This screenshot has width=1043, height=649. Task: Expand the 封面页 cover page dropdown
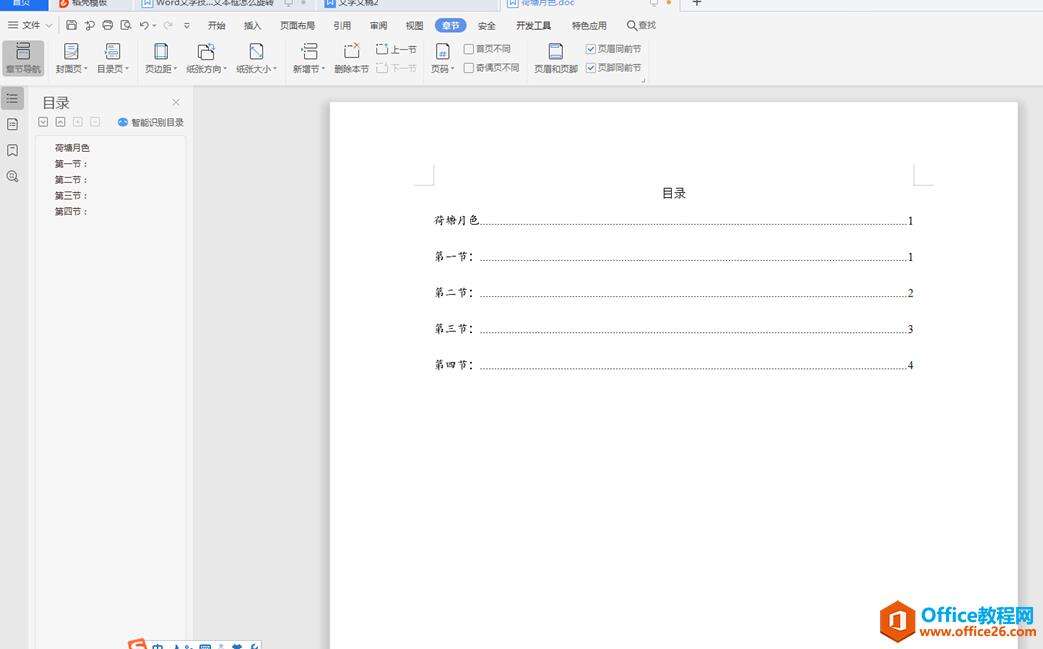tap(71, 69)
